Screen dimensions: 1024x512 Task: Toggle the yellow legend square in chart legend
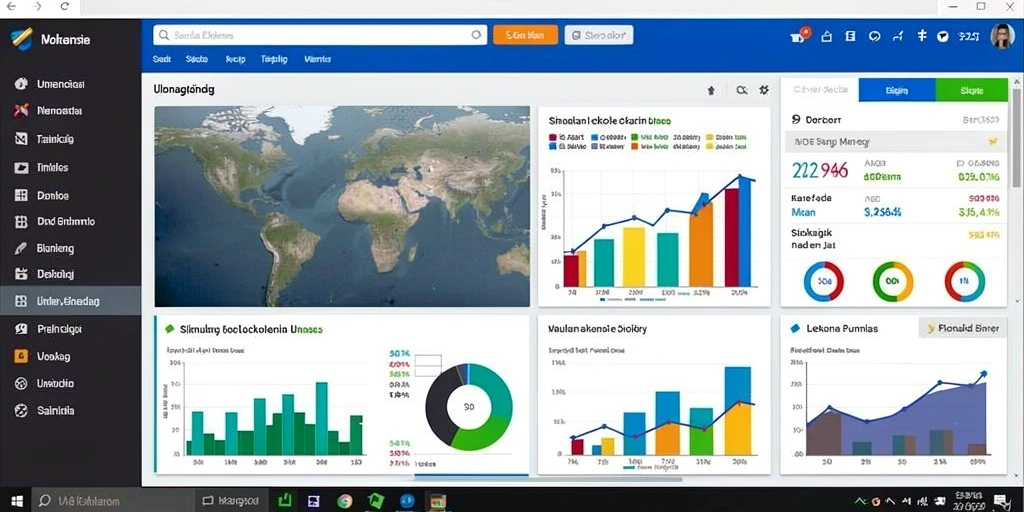[x=709, y=138]
